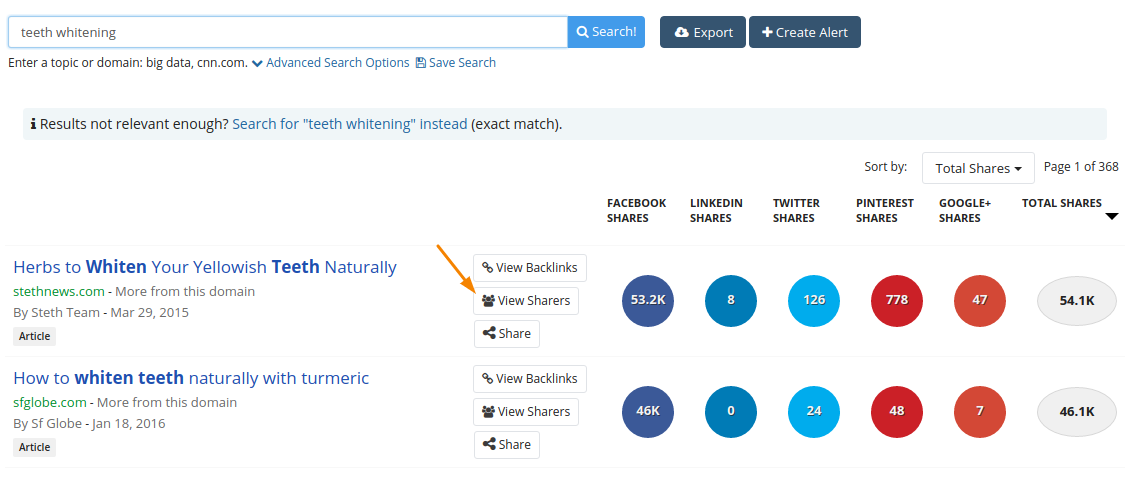Sort by Total Shares column arrow
Image resolution: width=1133 pixels, height=478 pixels.
[1111, 216]
